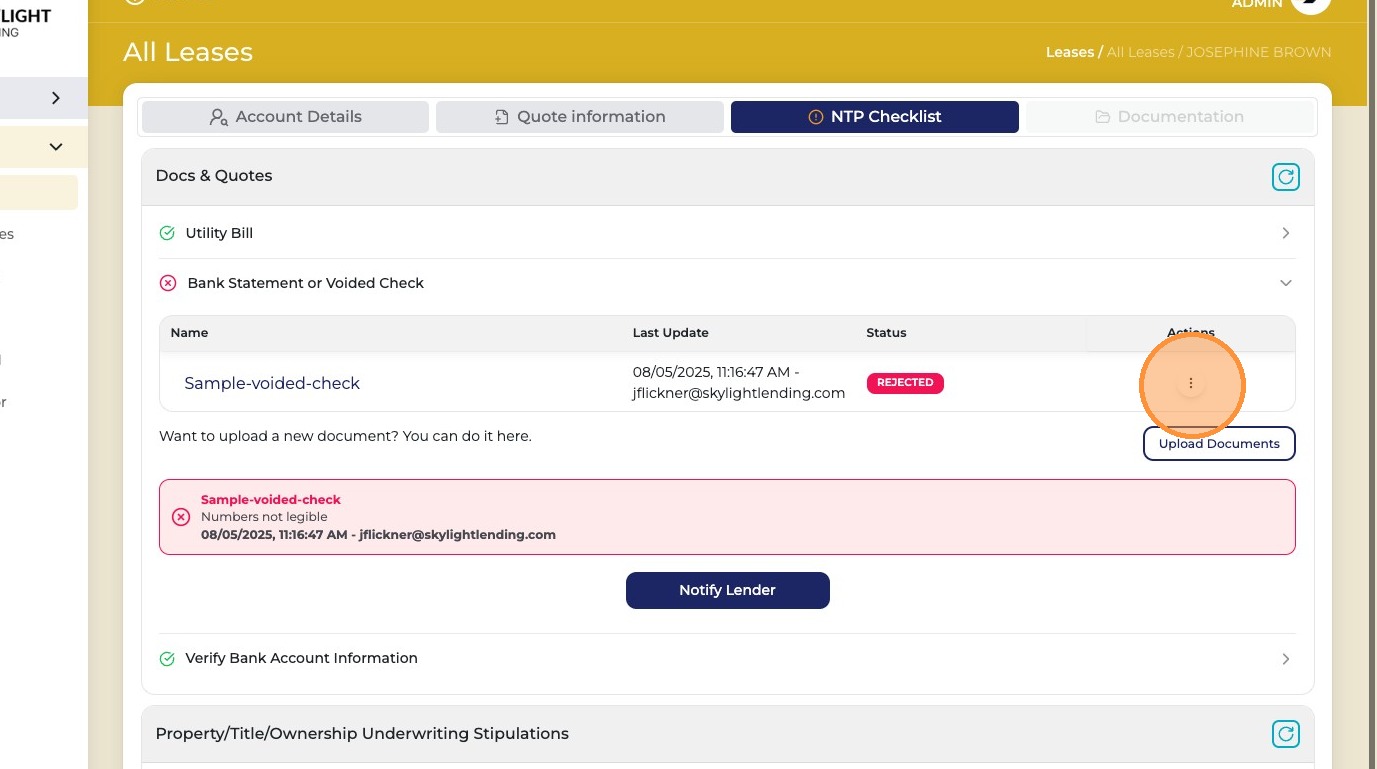Click the 'Docs & Quotes' section header
The image size is (1377, 769).
click(214, 176)
